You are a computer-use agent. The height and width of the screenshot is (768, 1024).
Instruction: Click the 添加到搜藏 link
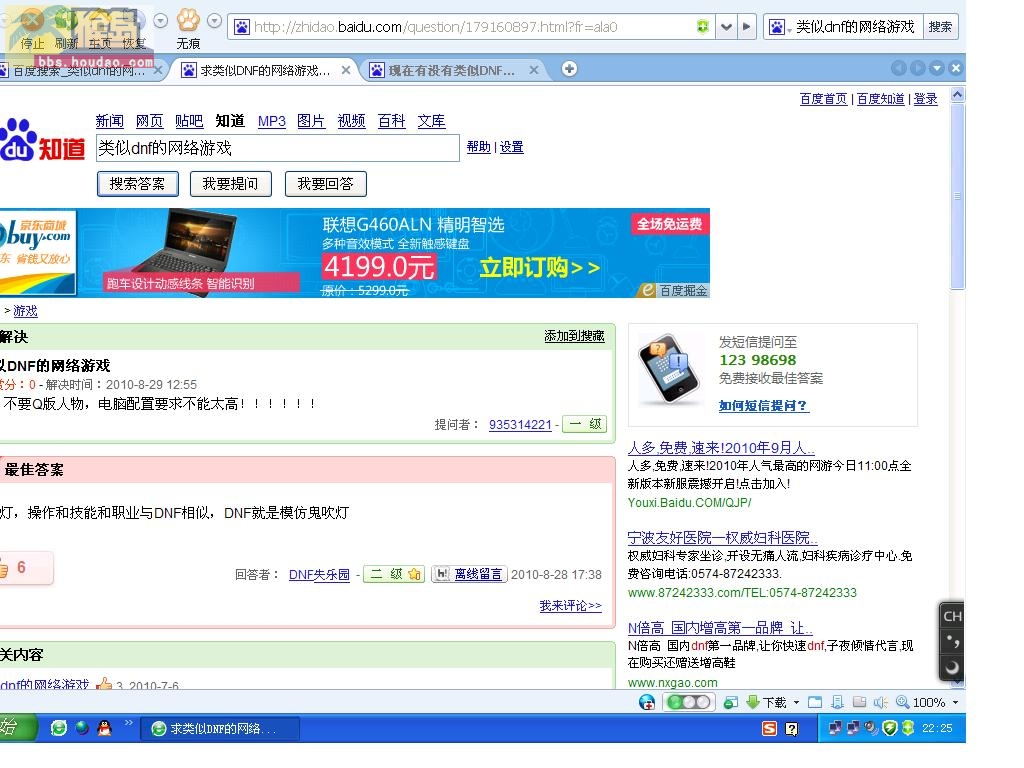574,336
